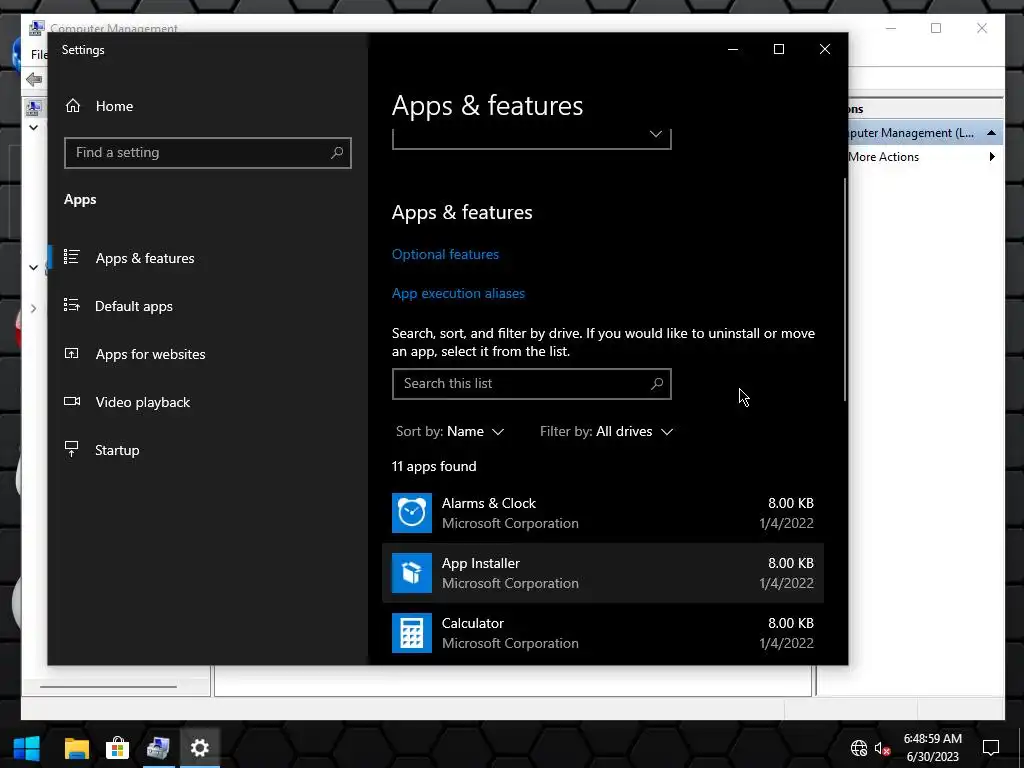Open the clock showing 6:48:59 AM
Viewport: 1024px width, 768px height.
(933, 748)
